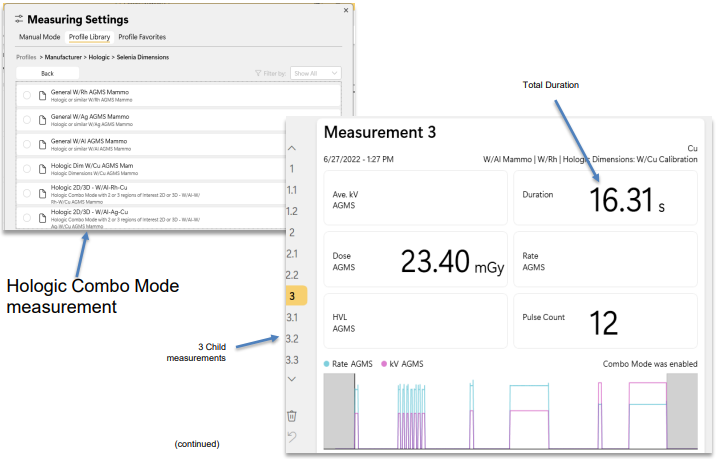Image resolution: width=719 pixels, height=459 pixels.
Task: Click the Measuring Settings sliders icon
Action: (19, 19)
